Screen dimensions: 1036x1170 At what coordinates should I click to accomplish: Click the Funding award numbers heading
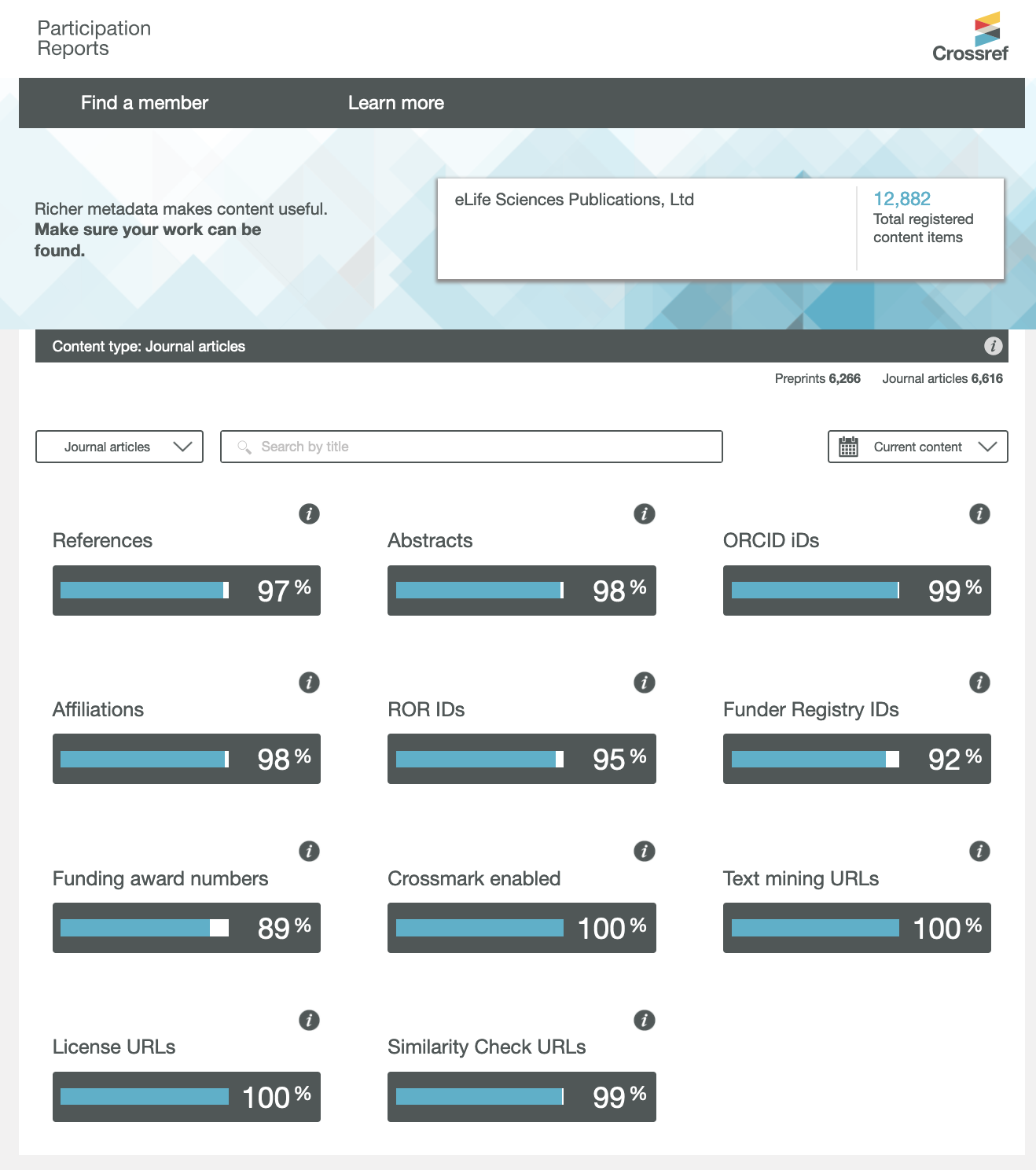(160, 879)
